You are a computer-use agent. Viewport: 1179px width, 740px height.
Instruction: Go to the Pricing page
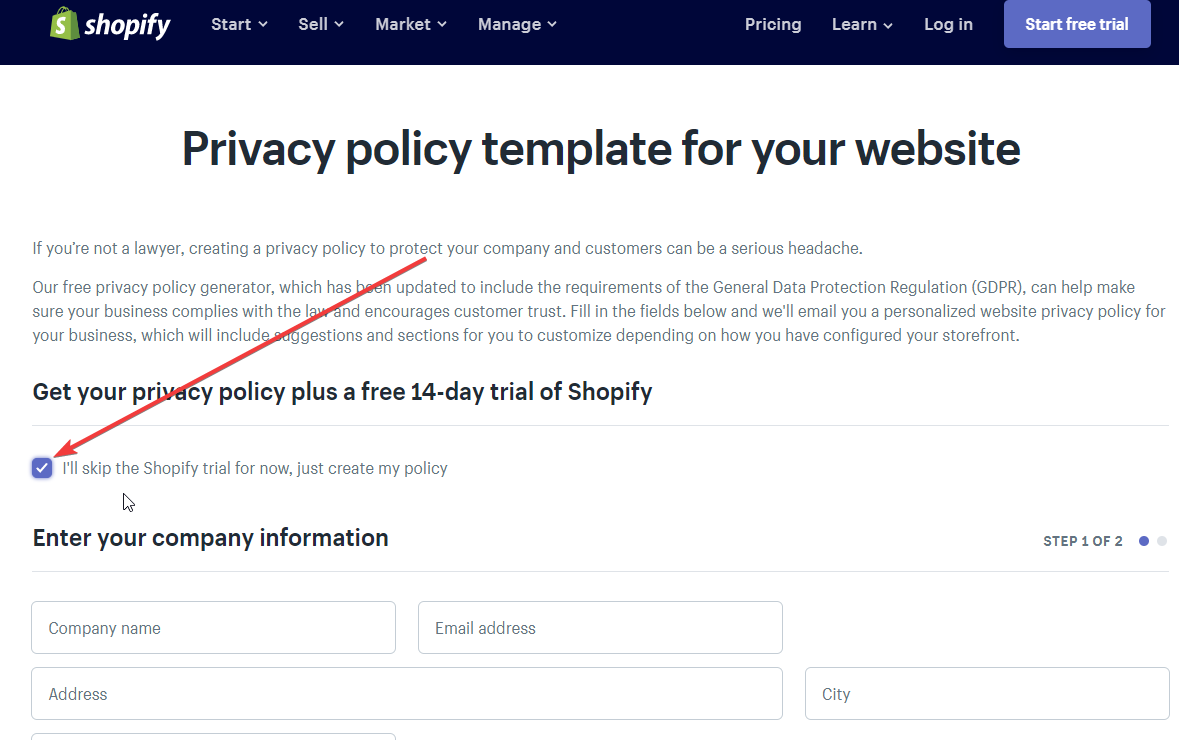[773, 24]
